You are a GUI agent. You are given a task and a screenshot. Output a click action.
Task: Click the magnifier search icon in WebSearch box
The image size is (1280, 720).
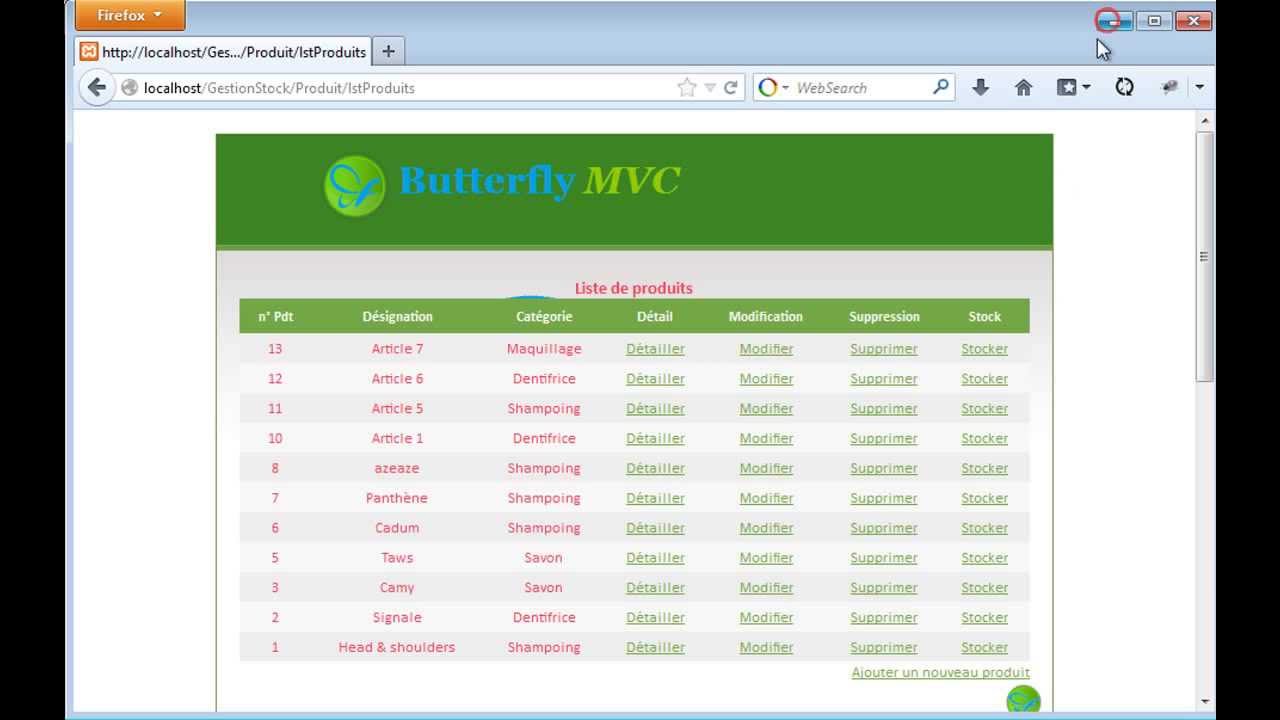point(940,87)
